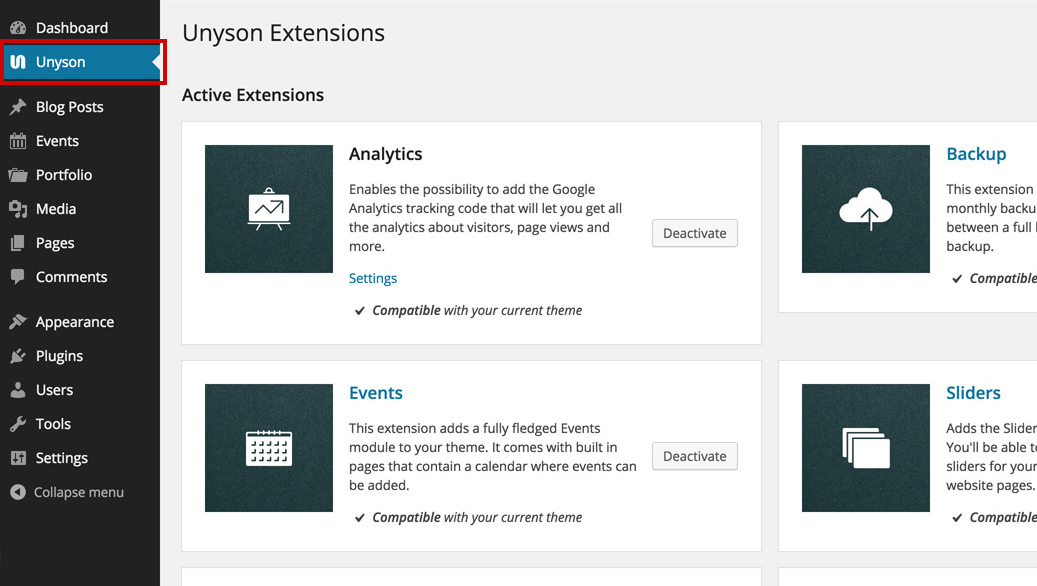Click the Media sidebar icon

pyautogui.click(x=18, y=209)
